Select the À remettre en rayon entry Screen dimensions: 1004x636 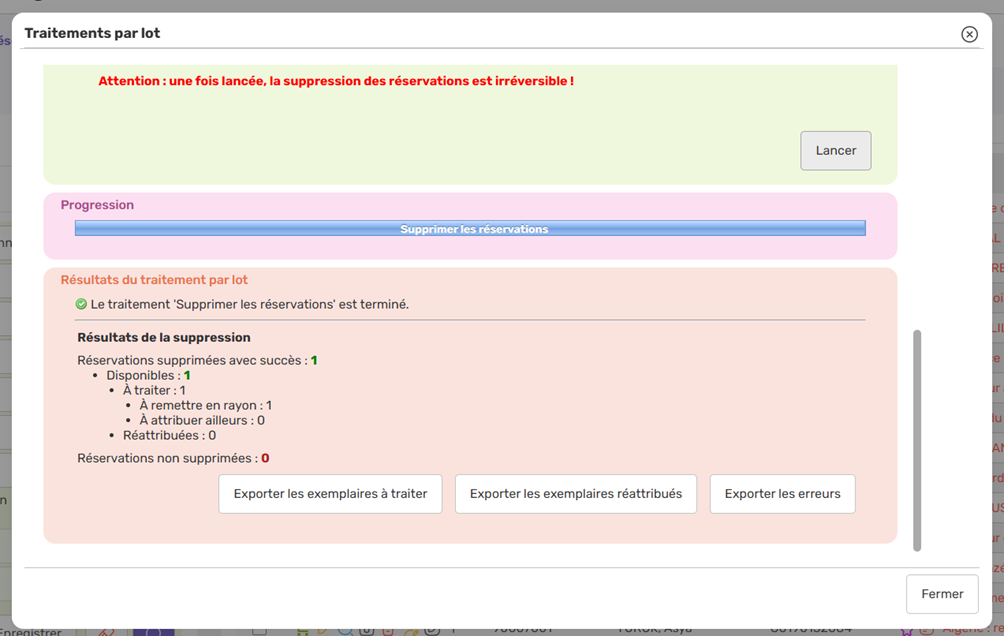point(205,406)
